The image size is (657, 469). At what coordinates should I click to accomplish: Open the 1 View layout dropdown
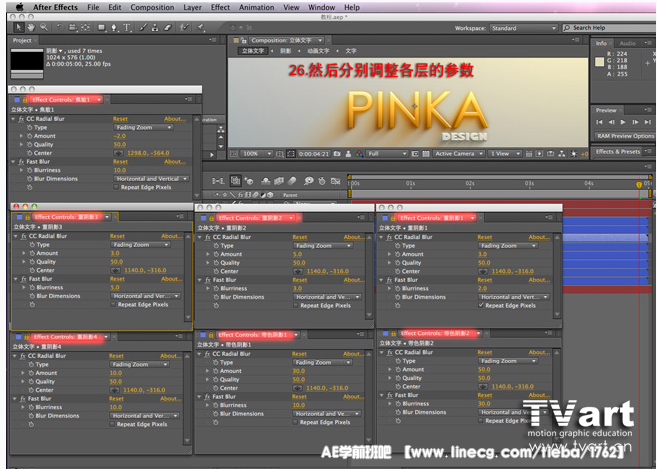(505, 154)
